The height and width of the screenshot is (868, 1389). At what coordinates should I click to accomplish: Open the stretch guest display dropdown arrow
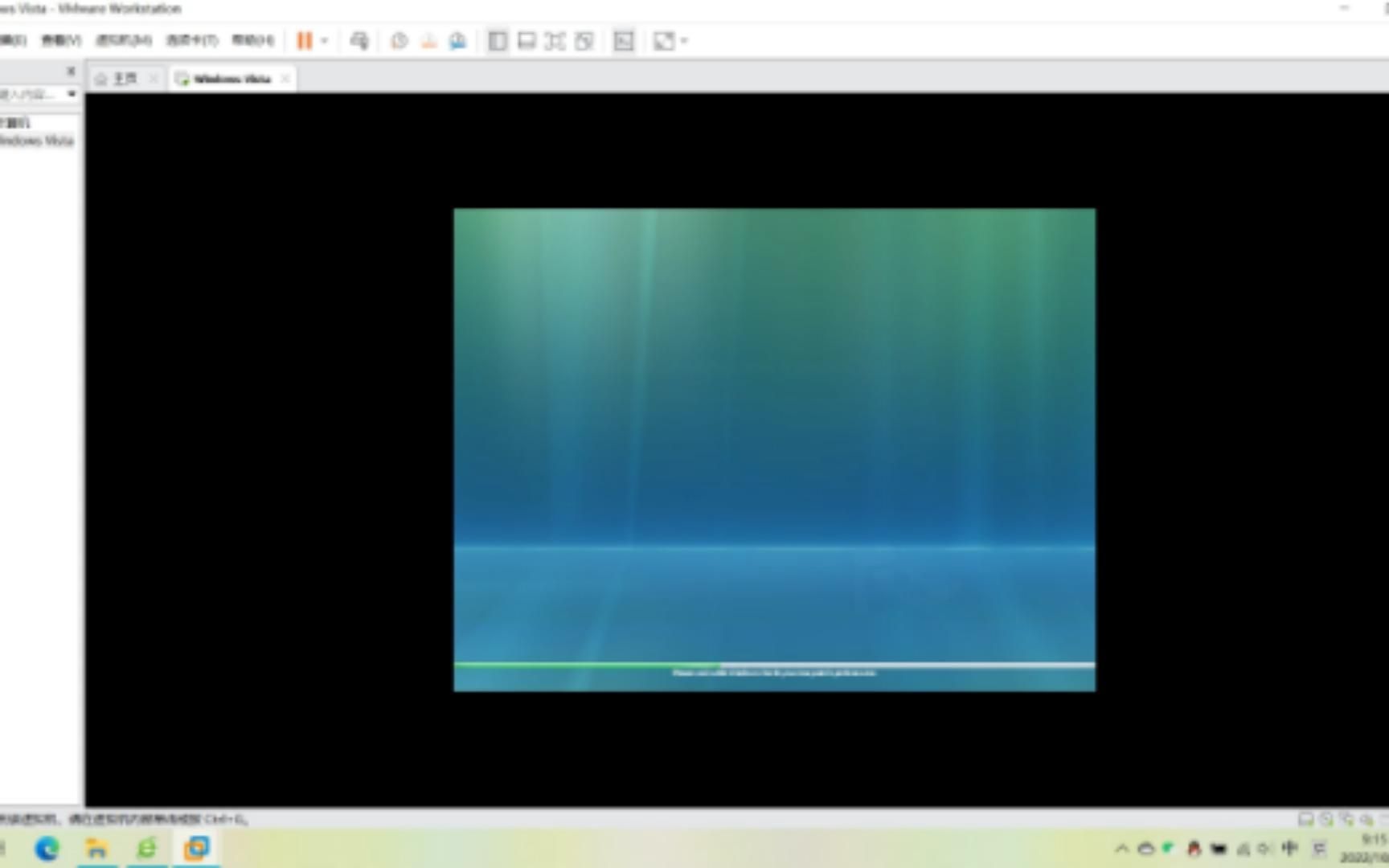coord(684,40)
